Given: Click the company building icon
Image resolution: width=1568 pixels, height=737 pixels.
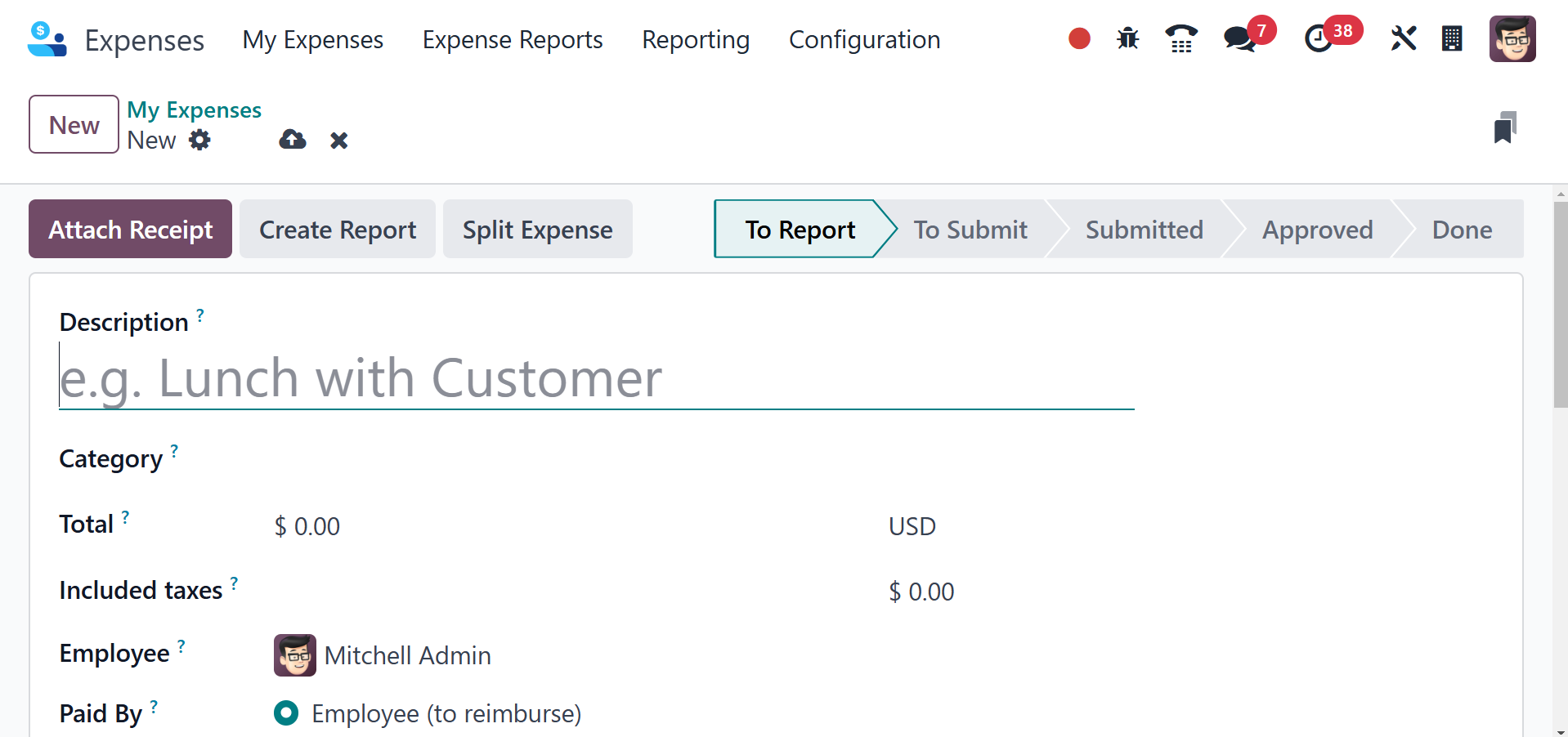Looking at the screenshot, I should [1452, 38].
